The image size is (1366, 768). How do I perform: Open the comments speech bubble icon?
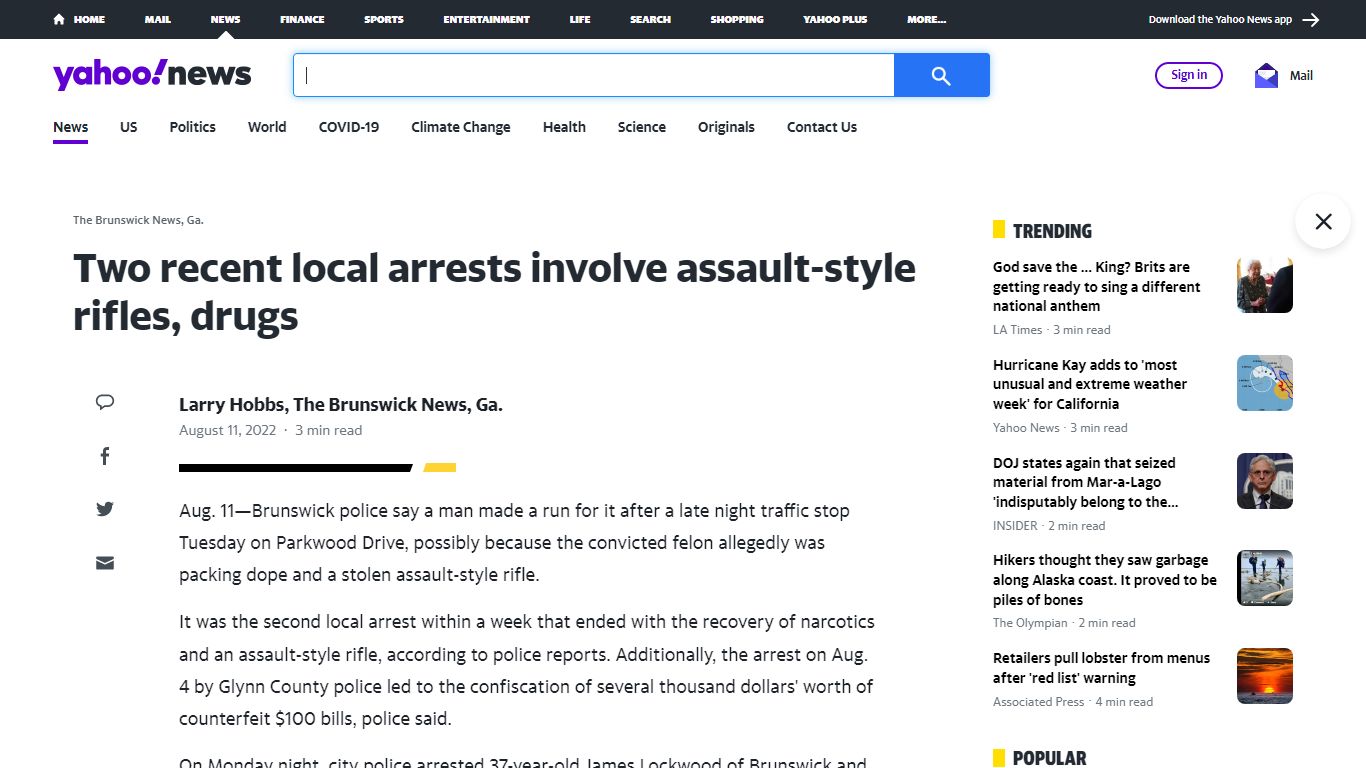click(105, 402)
